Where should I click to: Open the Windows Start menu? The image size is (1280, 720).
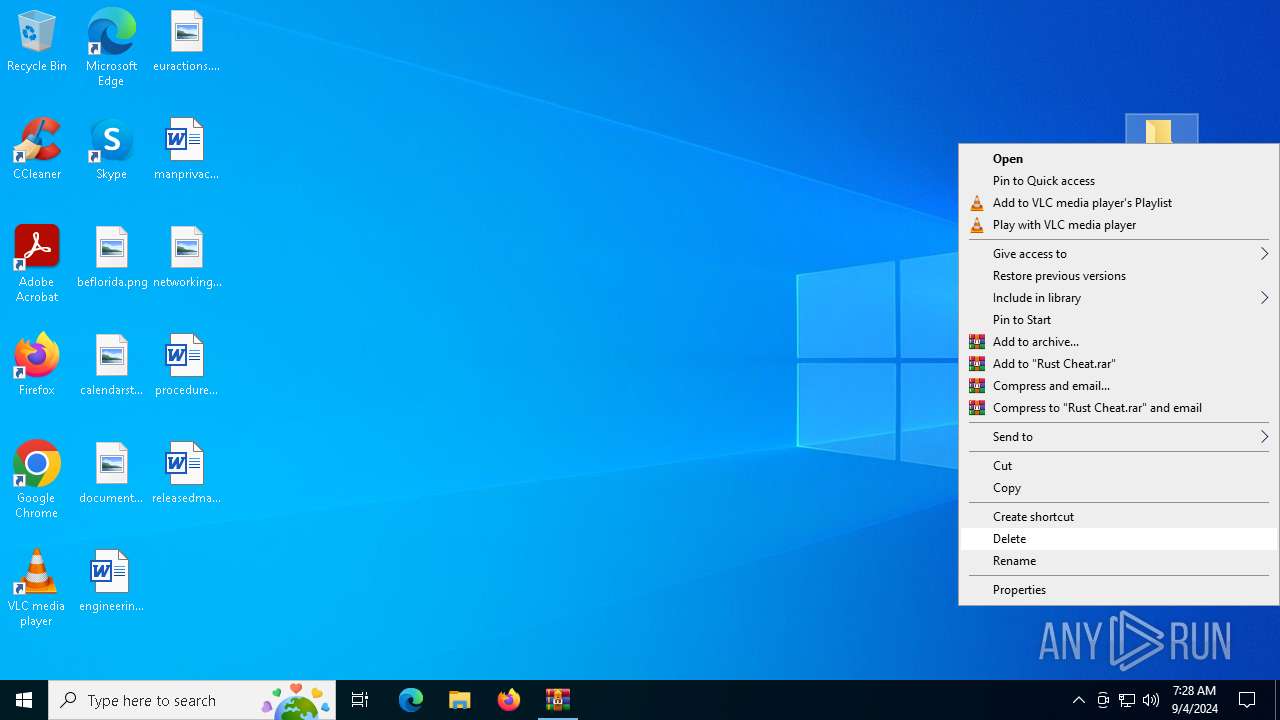click(24, 700)
